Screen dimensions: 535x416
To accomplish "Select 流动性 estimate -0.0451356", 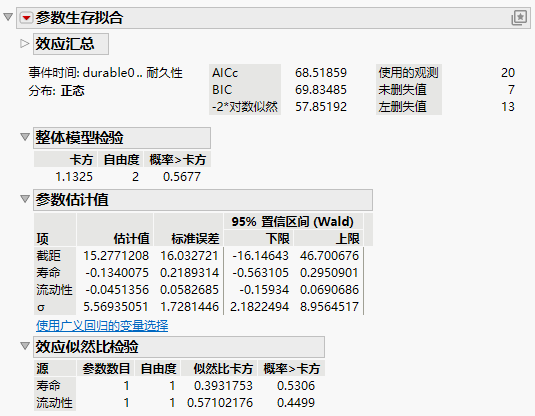I will pyautogui.click(x=117, y=290).
